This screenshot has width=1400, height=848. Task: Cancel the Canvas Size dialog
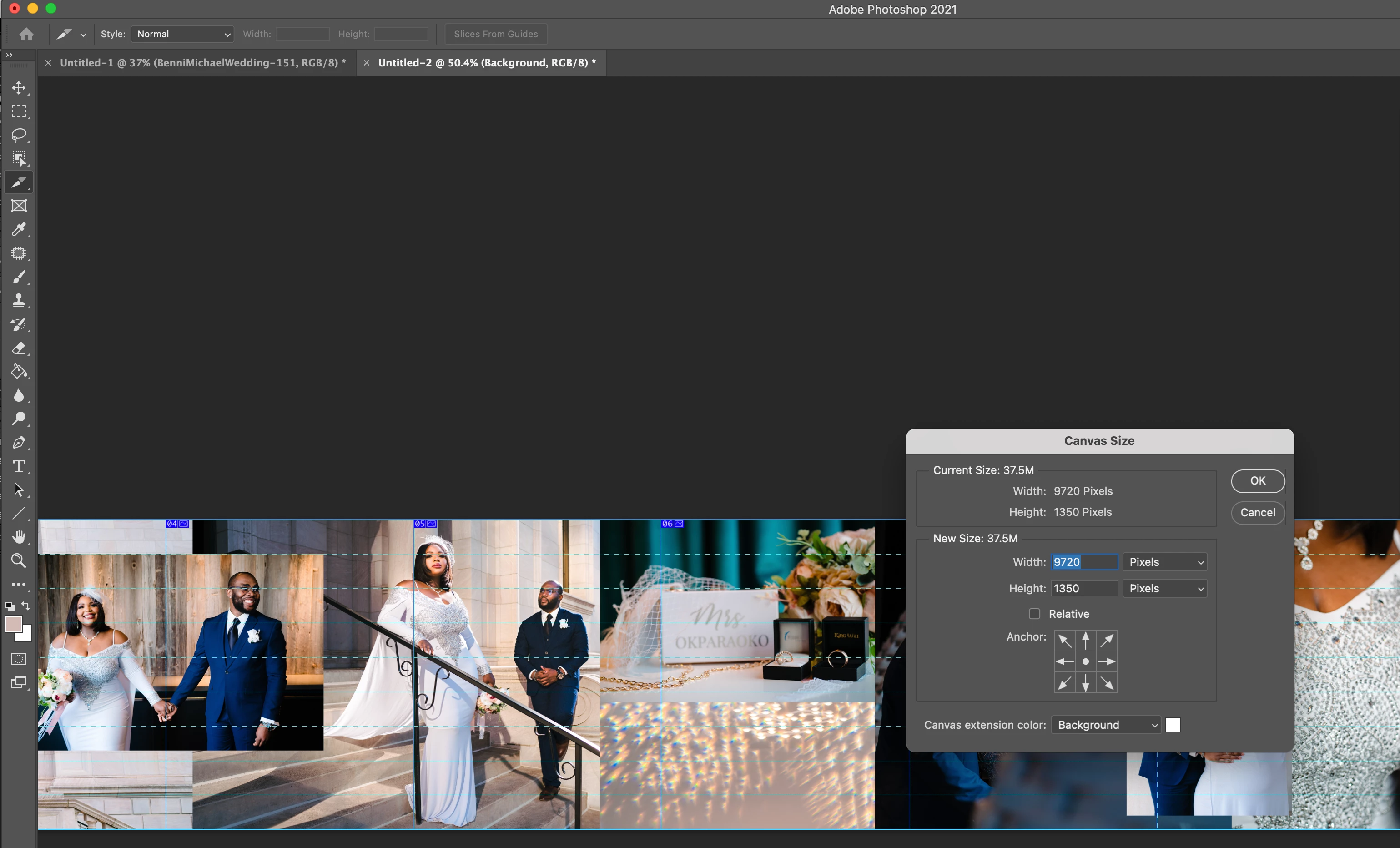1257,513
